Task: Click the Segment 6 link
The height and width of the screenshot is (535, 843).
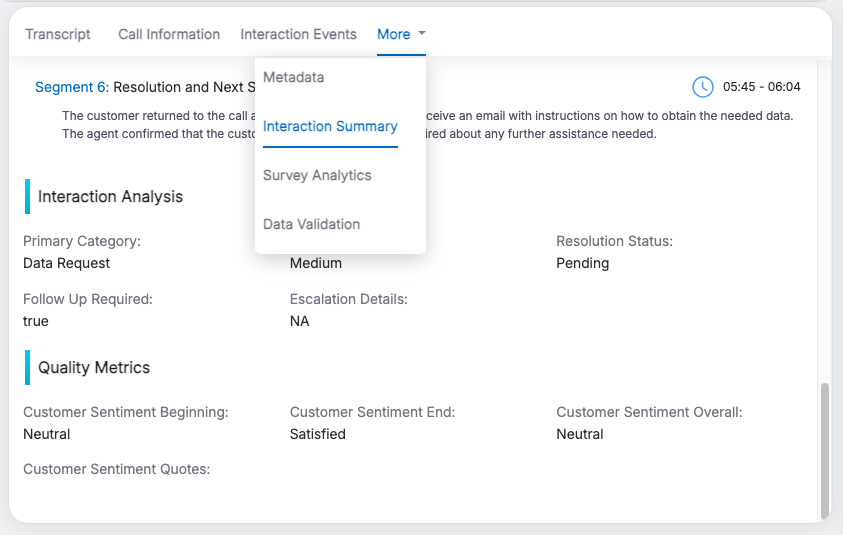Action: point(71,87)
